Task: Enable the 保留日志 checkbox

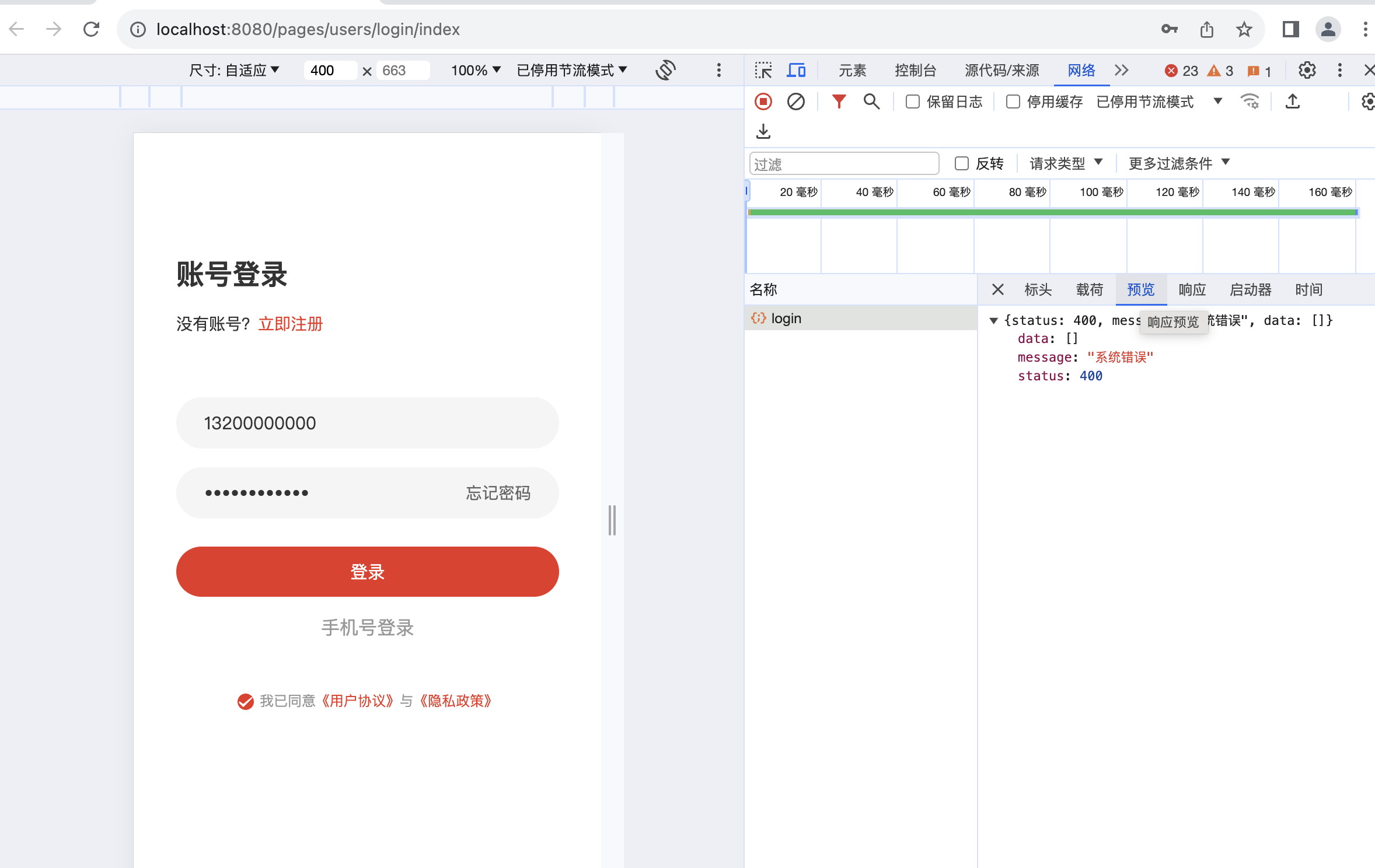Action: click(913, 102)
